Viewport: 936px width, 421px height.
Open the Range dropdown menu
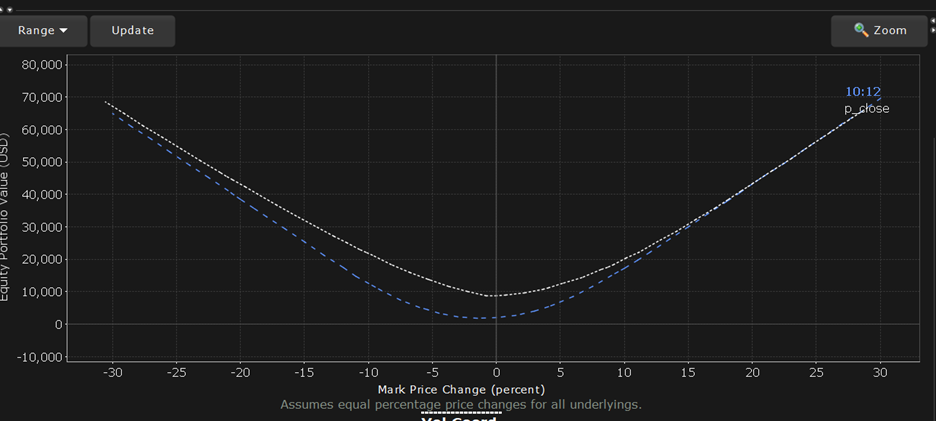coord(43,30)
